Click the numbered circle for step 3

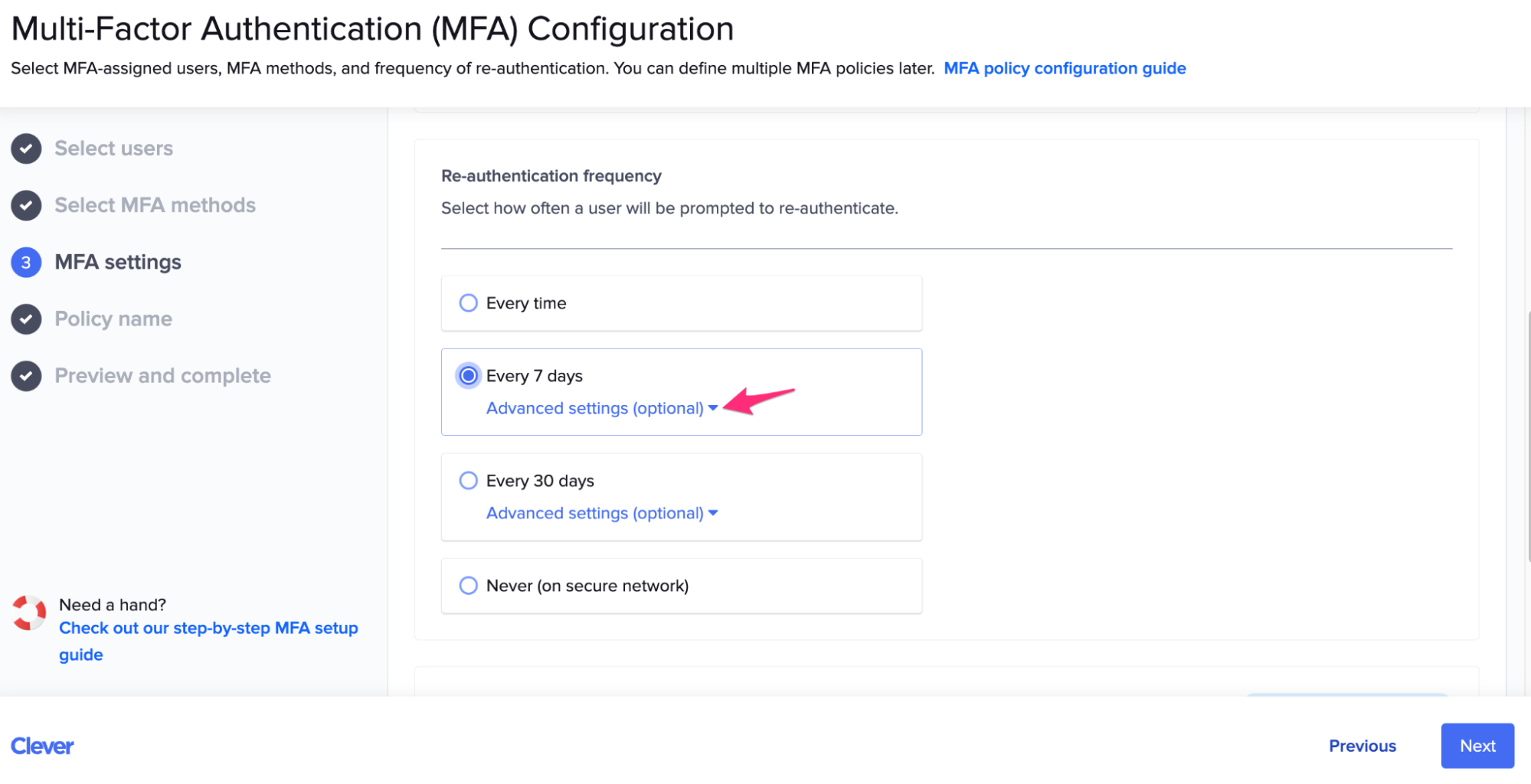pos(26,262)
